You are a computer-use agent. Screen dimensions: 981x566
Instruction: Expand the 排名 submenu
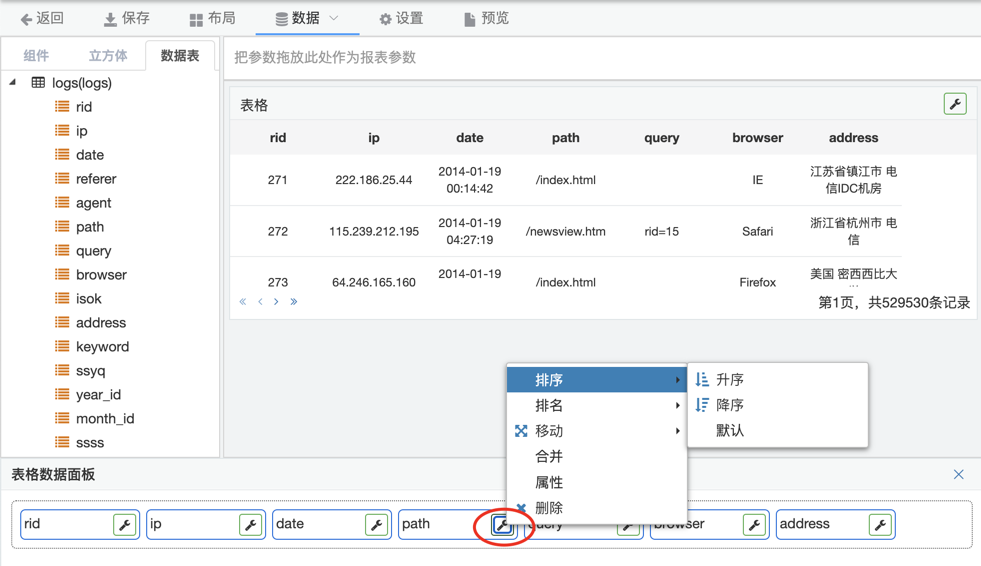[x=596, y=405]
